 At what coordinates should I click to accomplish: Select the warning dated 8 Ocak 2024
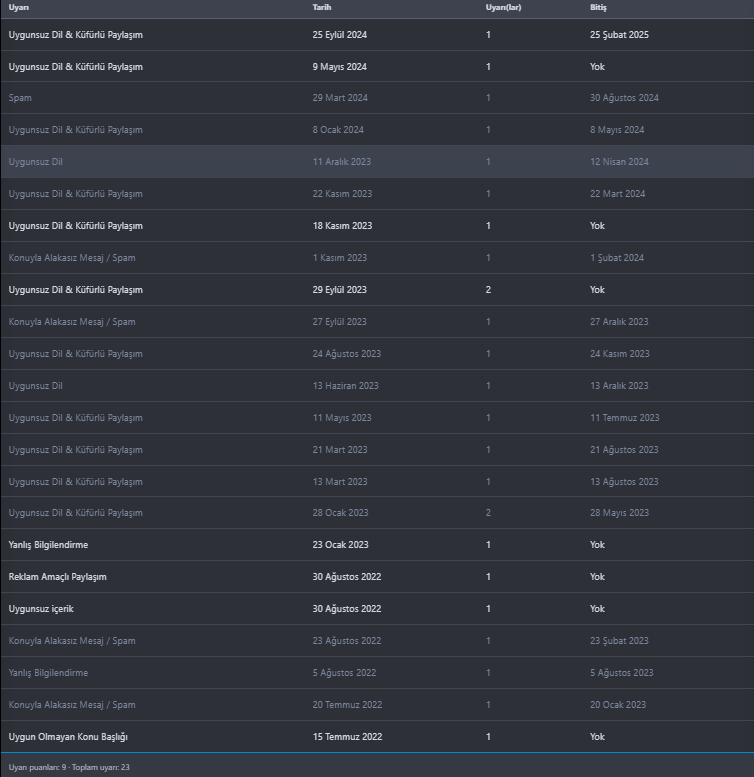76,130
